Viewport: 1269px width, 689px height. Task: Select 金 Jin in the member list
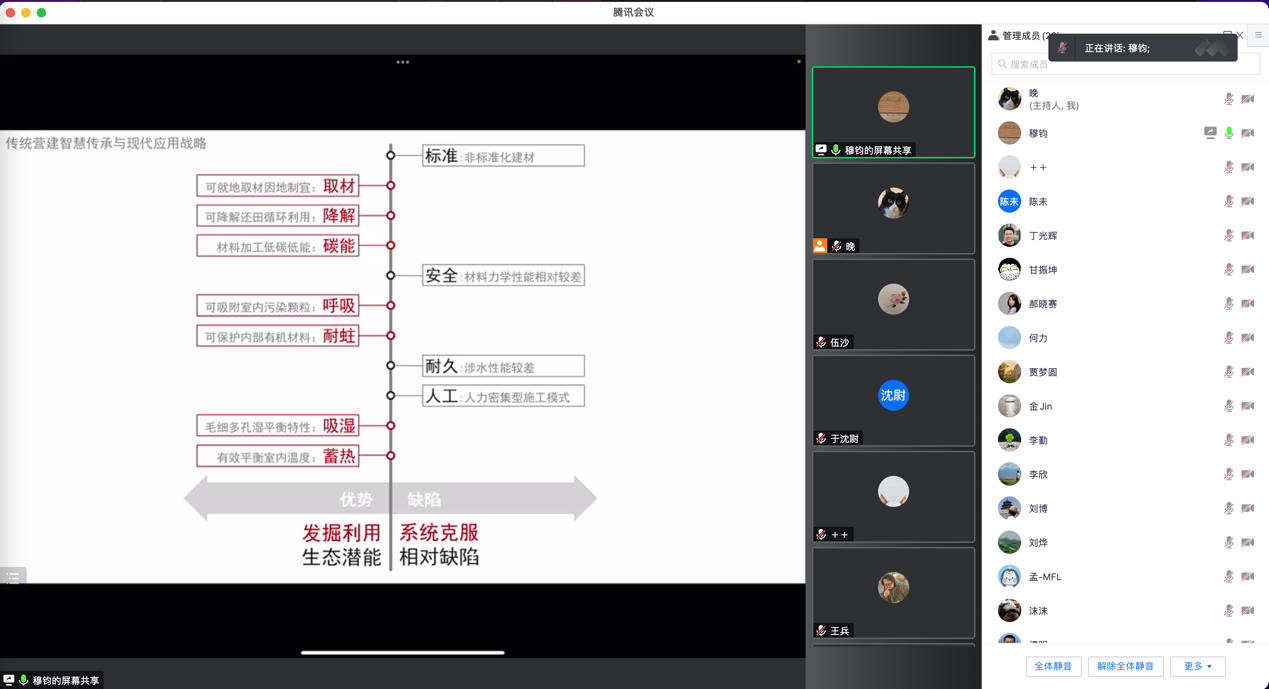pos(1040,406)
